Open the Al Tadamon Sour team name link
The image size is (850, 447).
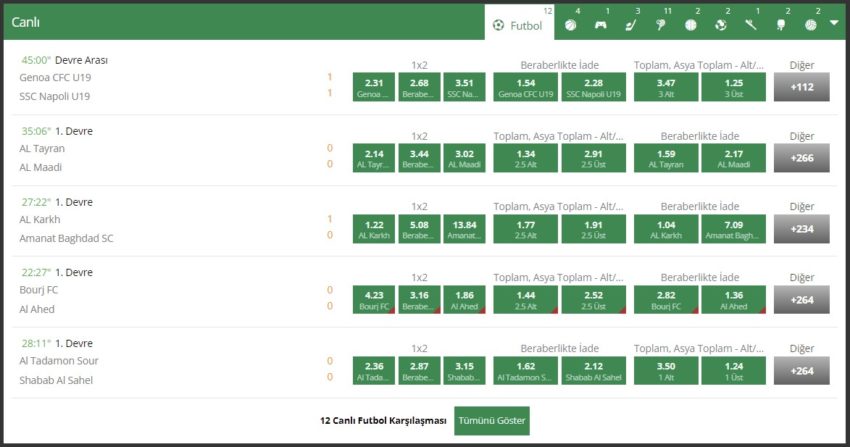(59, 361)
